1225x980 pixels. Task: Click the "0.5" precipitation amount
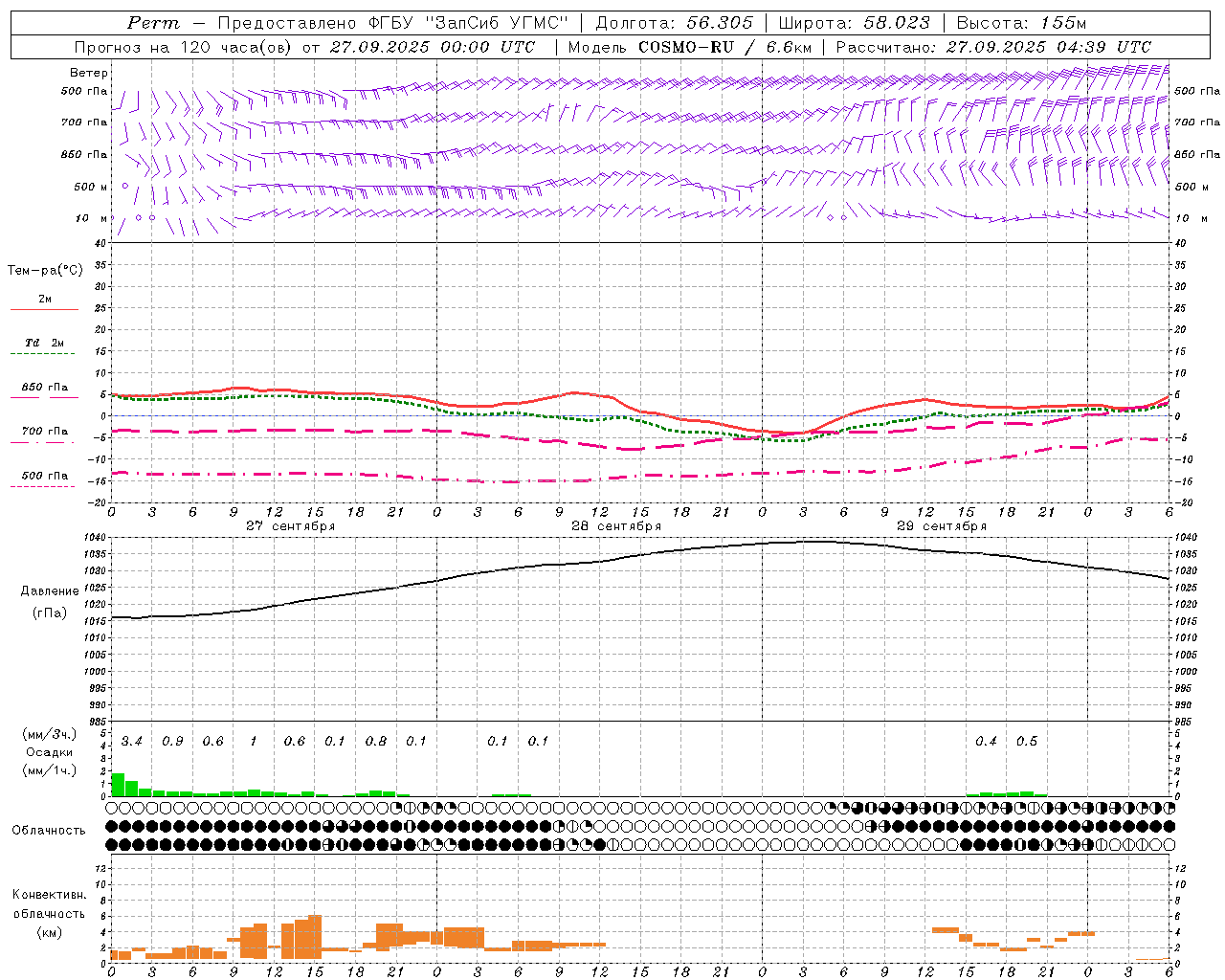pos(1027,742)
